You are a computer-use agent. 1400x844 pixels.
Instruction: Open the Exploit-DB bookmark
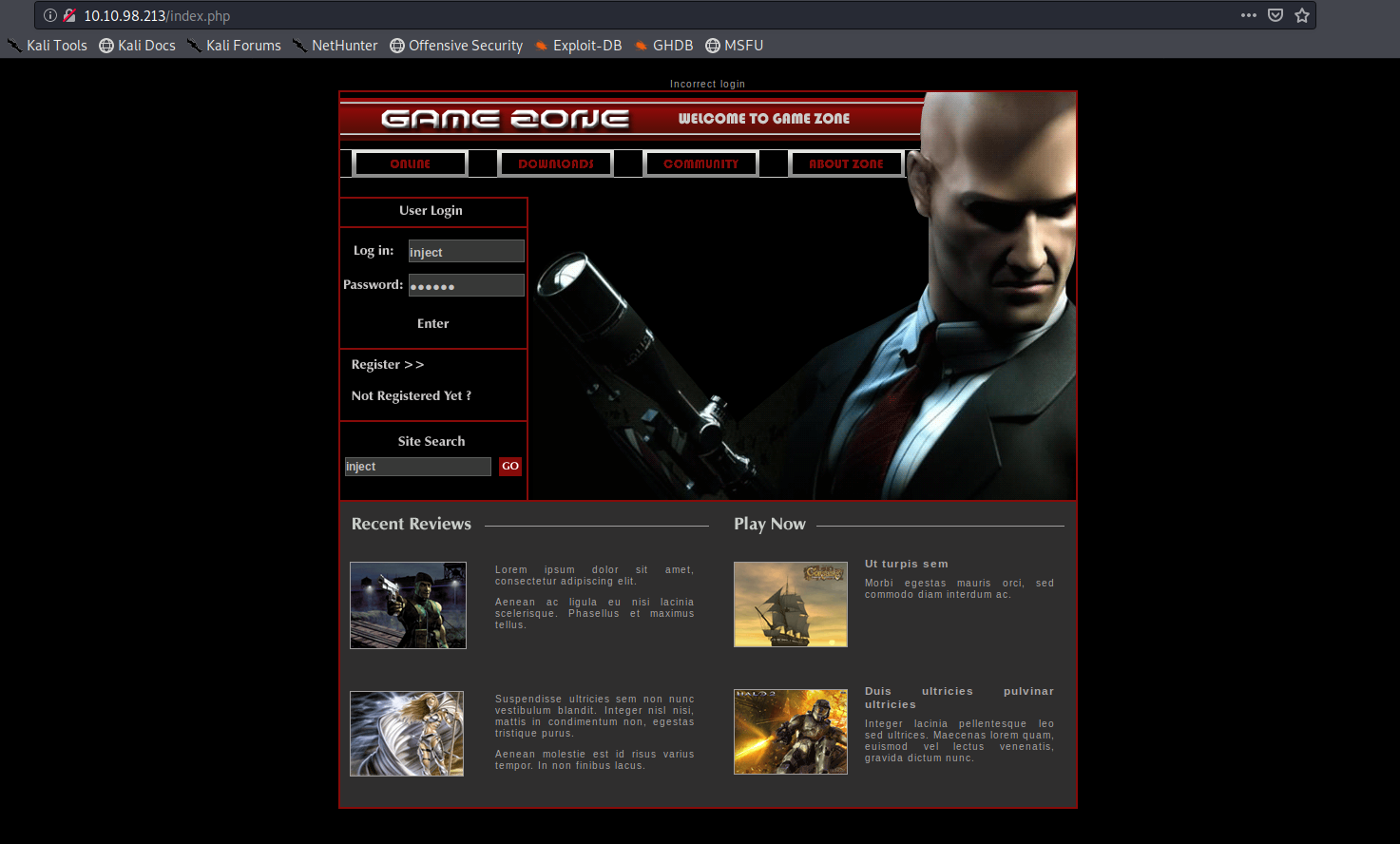click(578, 46)
